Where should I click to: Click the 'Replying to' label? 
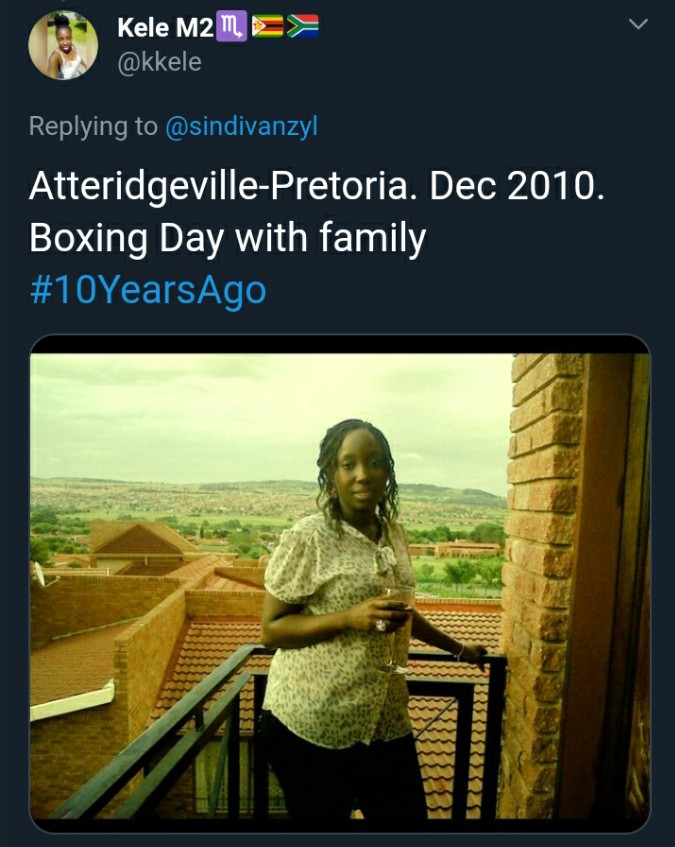pyautogui.click(x=93, y=126)
